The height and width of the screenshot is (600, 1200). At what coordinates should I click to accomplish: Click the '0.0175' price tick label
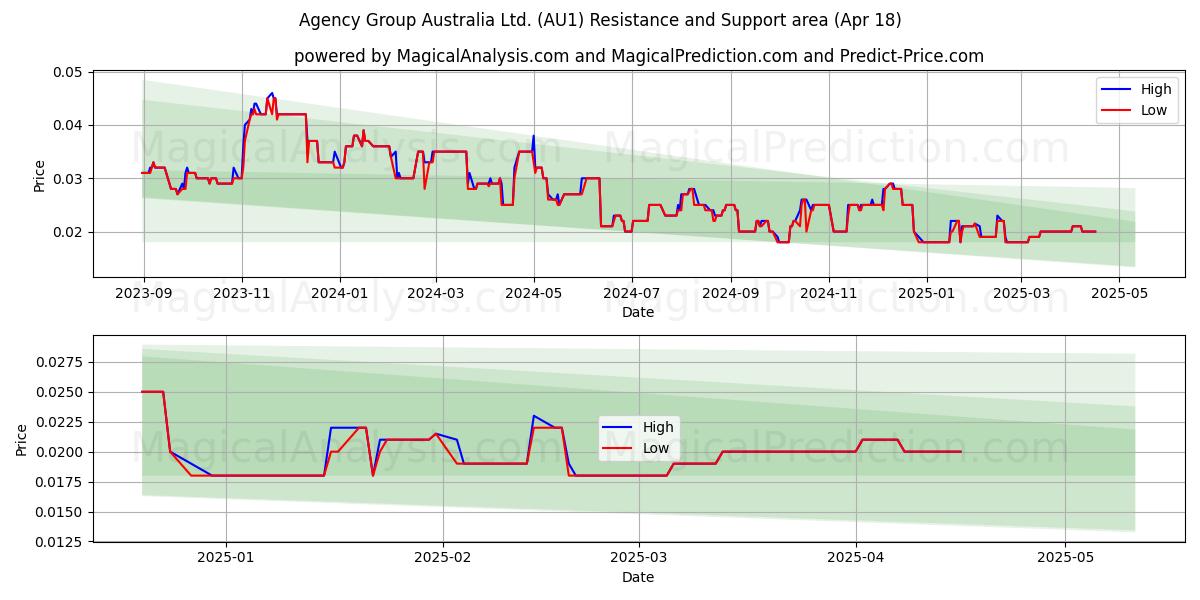point(59,482)
